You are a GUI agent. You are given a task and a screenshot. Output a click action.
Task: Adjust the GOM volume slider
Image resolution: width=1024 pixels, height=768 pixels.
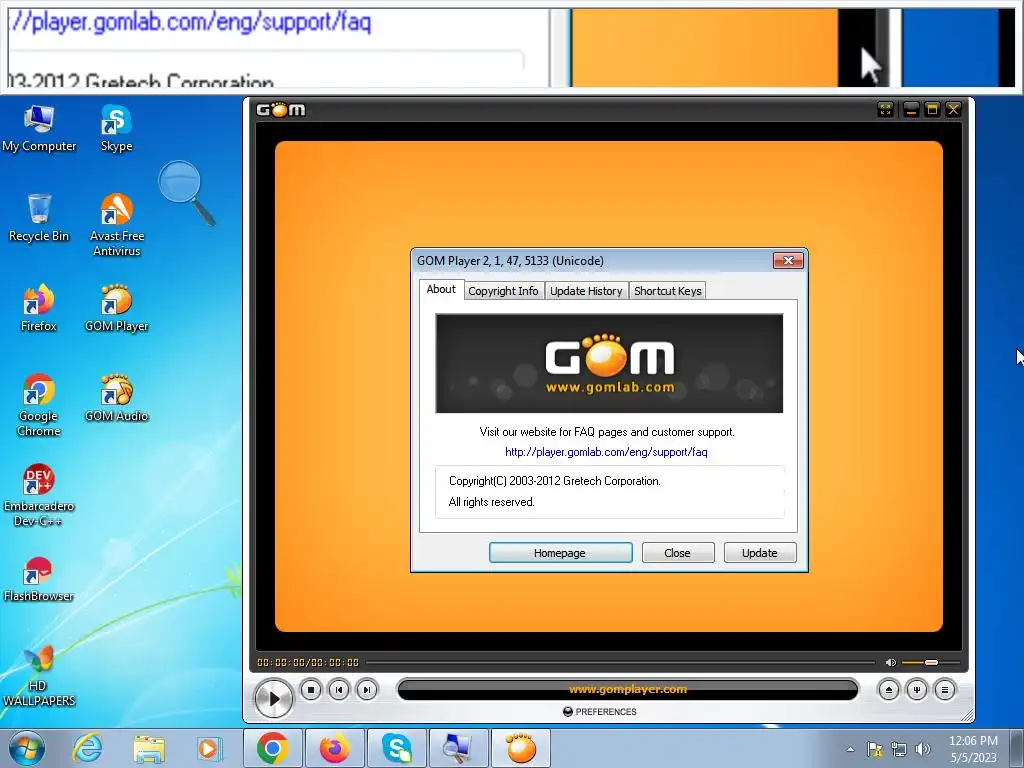click(x=931, y=662)
